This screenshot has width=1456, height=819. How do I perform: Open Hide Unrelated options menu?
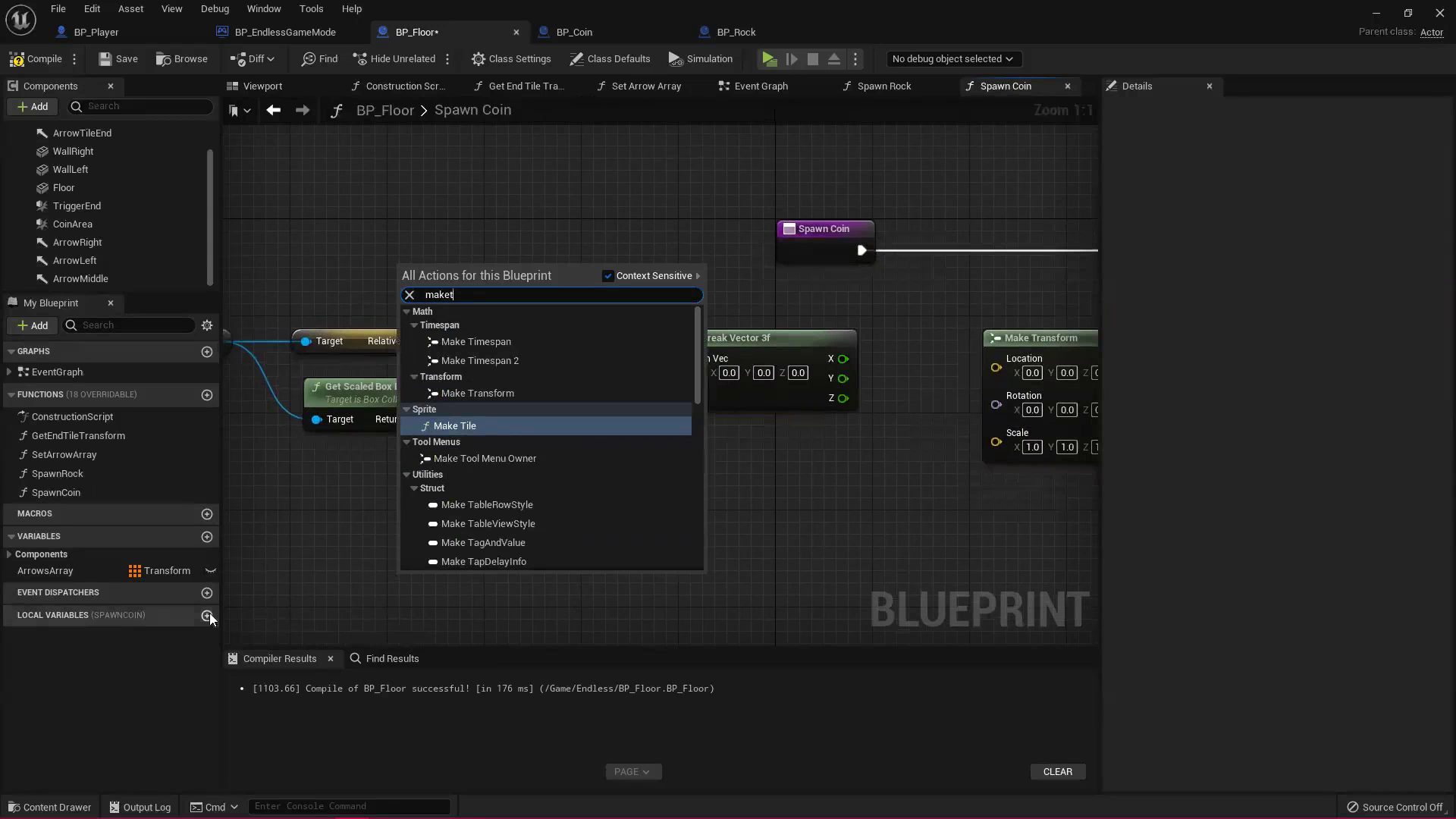click(447, 59)
